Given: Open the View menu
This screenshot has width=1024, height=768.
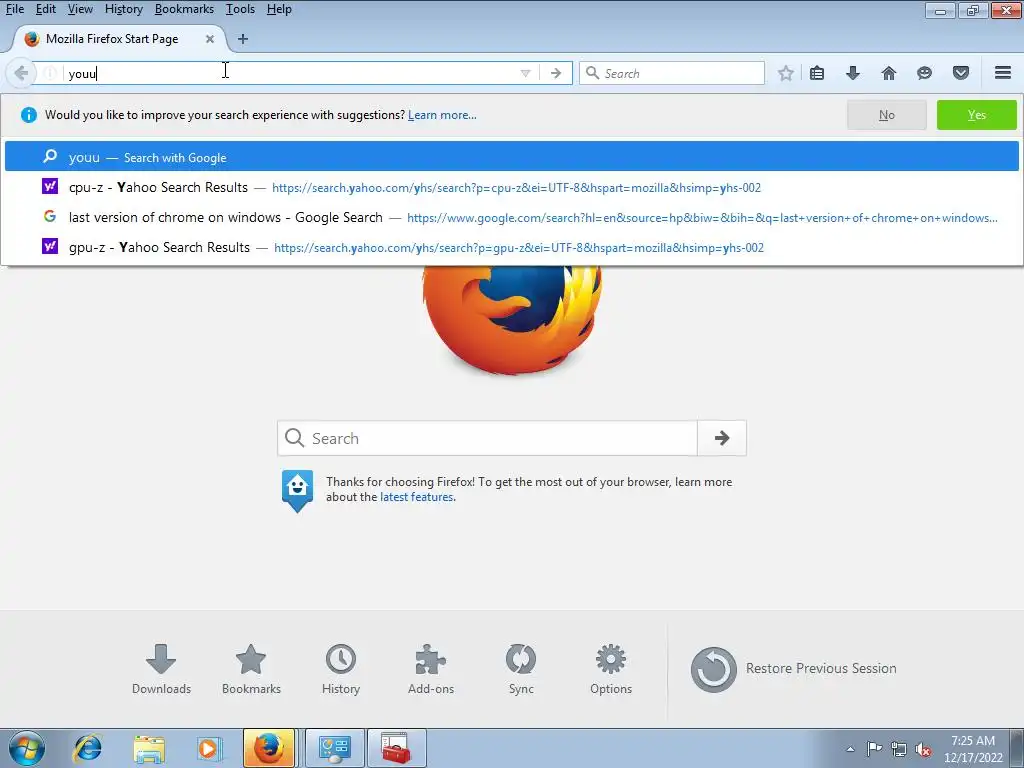Looking at the screenshot, I should coord(80,9).
